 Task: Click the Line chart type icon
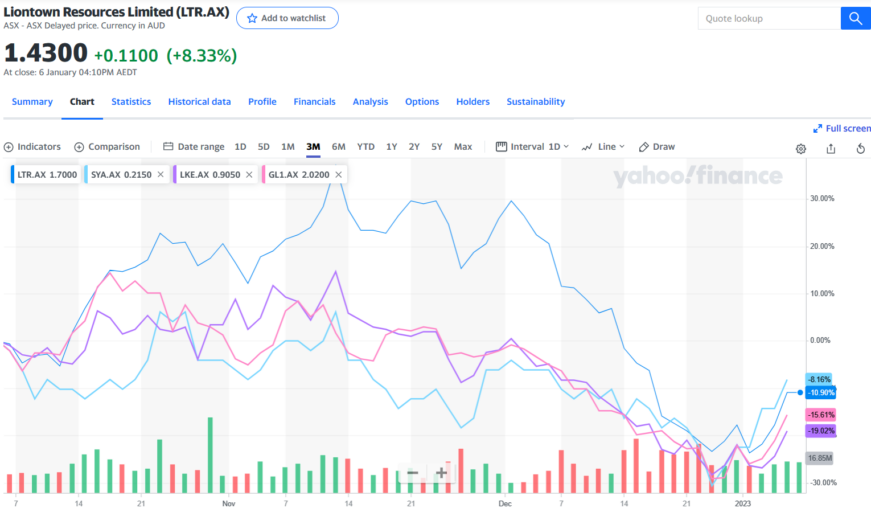(587, 147)
